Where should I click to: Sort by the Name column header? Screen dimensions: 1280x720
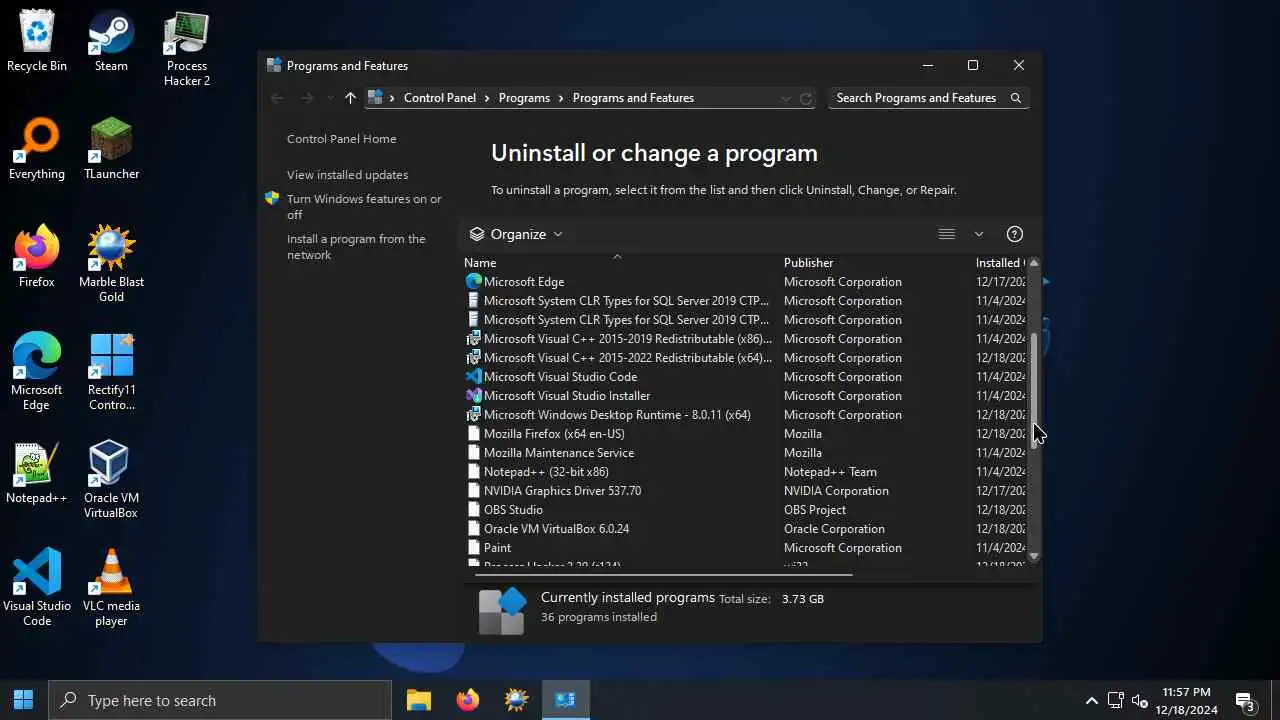620,263
